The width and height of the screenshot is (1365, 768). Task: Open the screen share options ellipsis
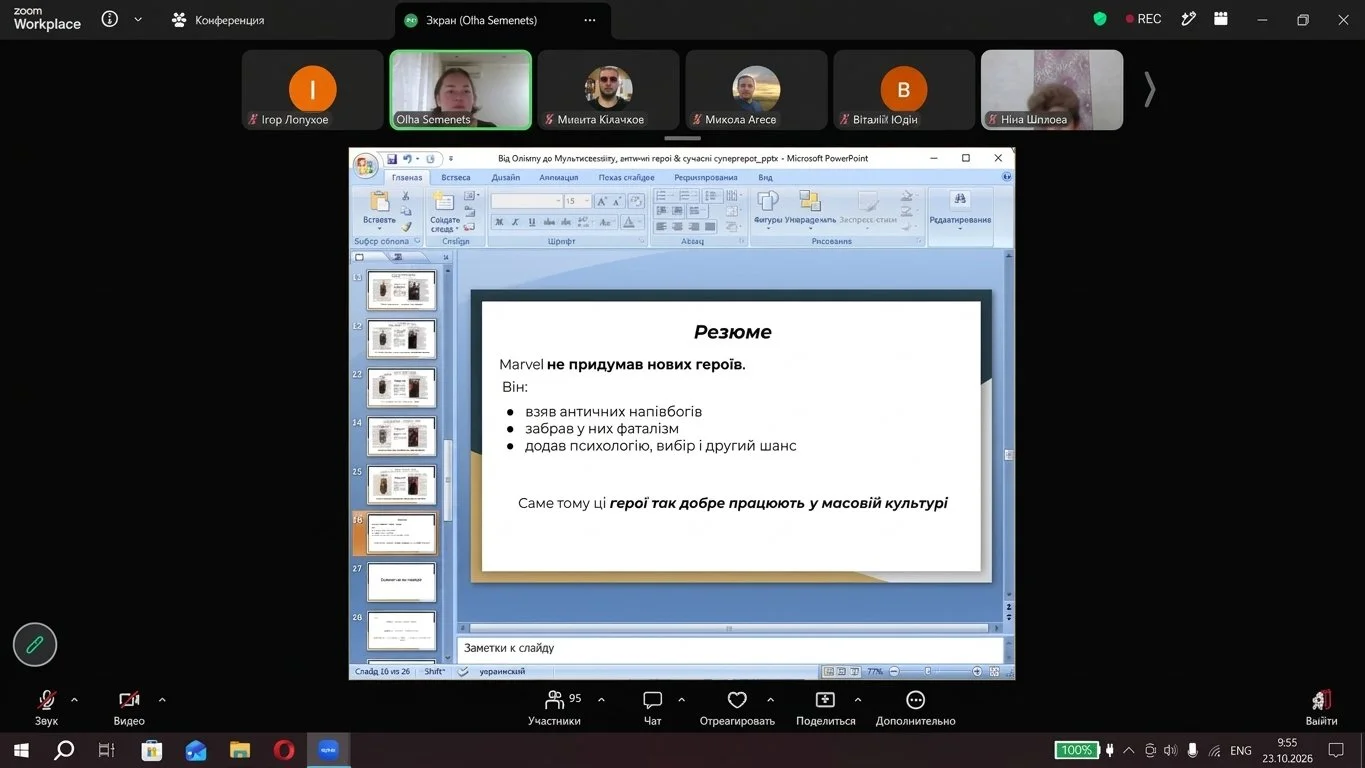pyautogui.click(x=590, y=20)
